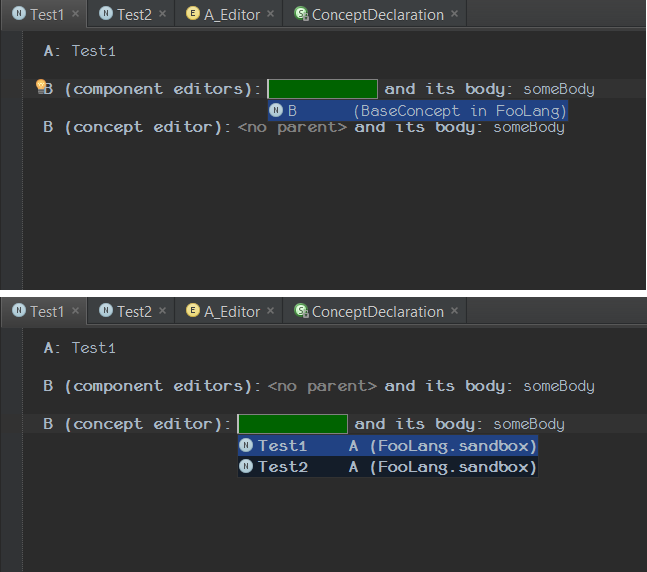Click someBody text after green component editors field
This screenshot has width=647, height=572.
pyautogui.click(x=558, y=89)
